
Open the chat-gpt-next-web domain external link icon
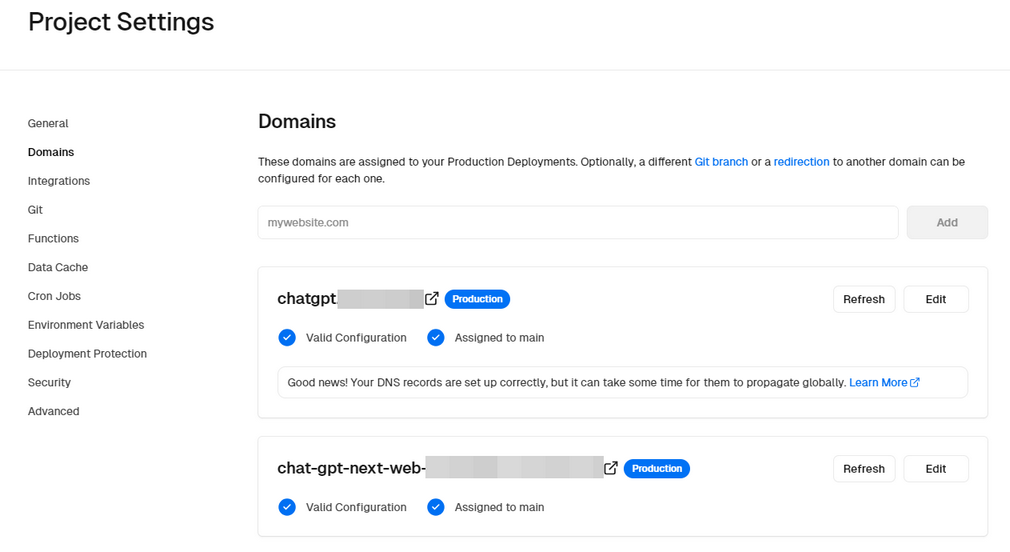click(611, 468)
